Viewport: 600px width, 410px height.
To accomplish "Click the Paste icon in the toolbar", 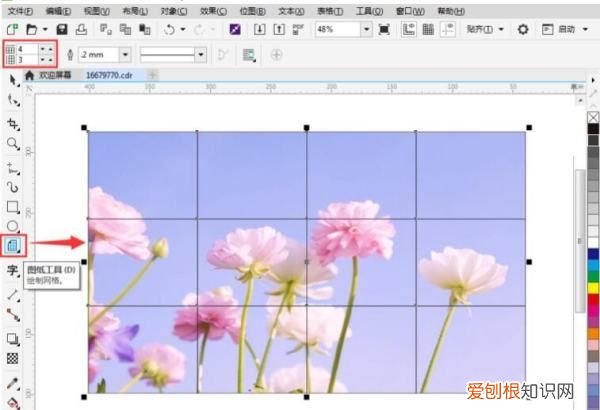I will tap(145, 29).
